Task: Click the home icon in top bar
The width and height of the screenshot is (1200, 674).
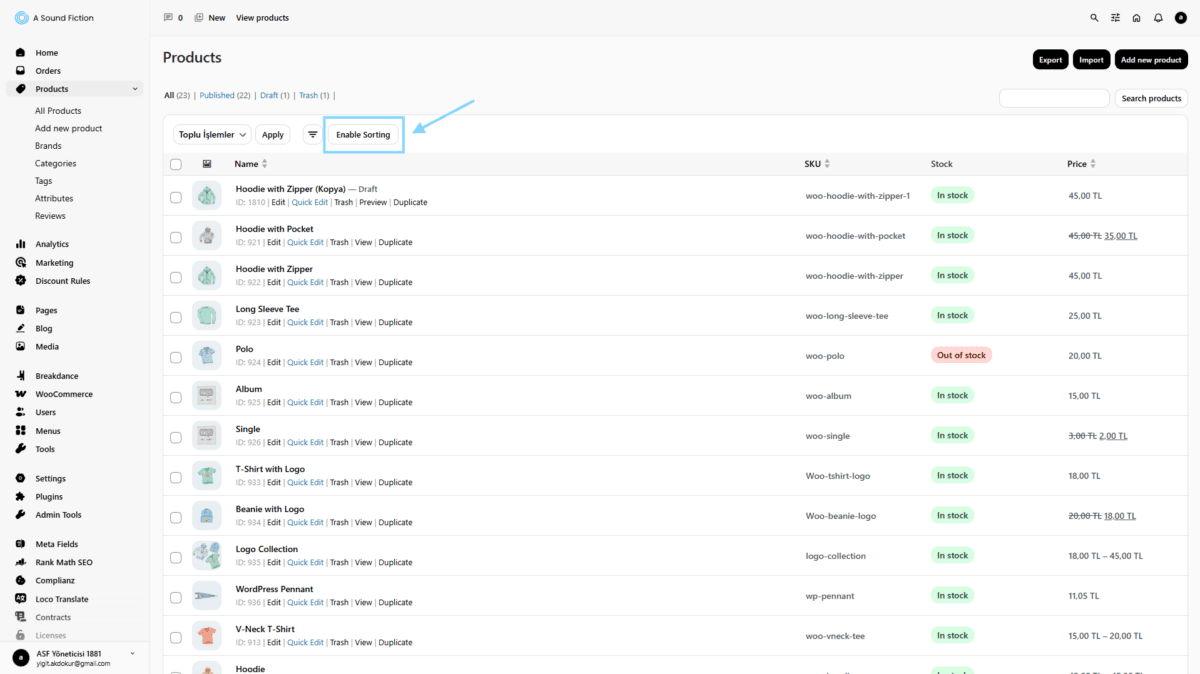Action: point(1136,18)
